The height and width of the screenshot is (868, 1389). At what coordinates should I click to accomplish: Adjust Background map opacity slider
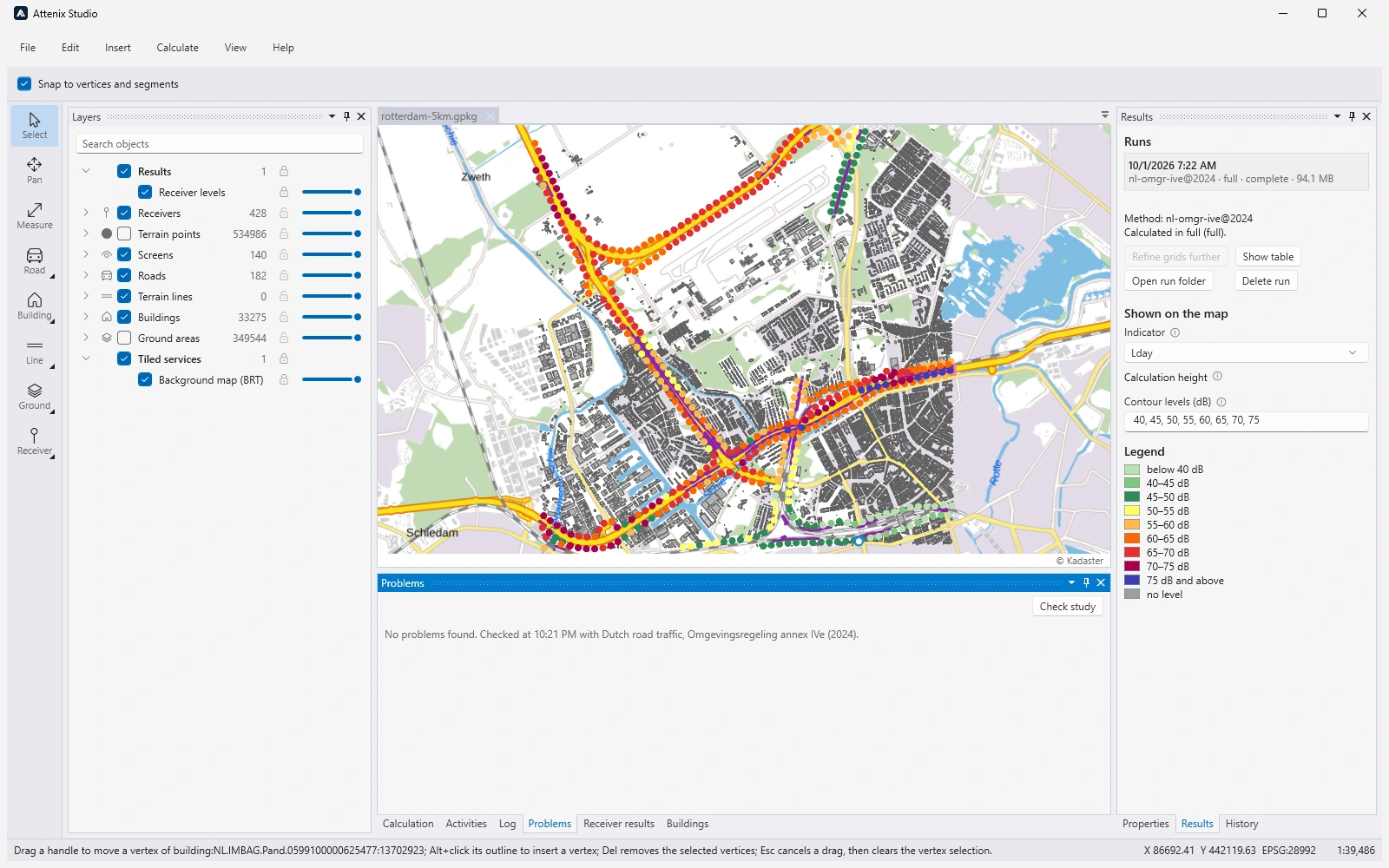coord(331,379)
